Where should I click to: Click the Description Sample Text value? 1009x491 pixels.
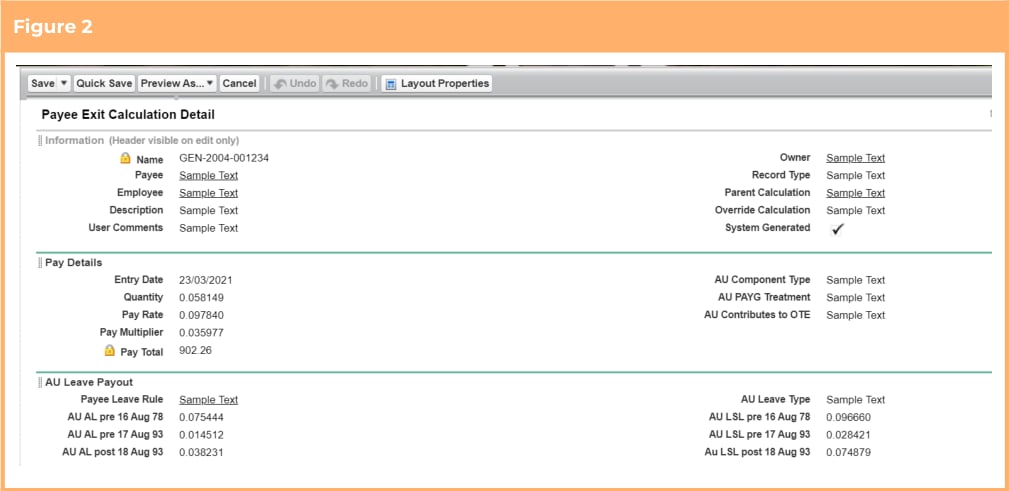point(208,210)
